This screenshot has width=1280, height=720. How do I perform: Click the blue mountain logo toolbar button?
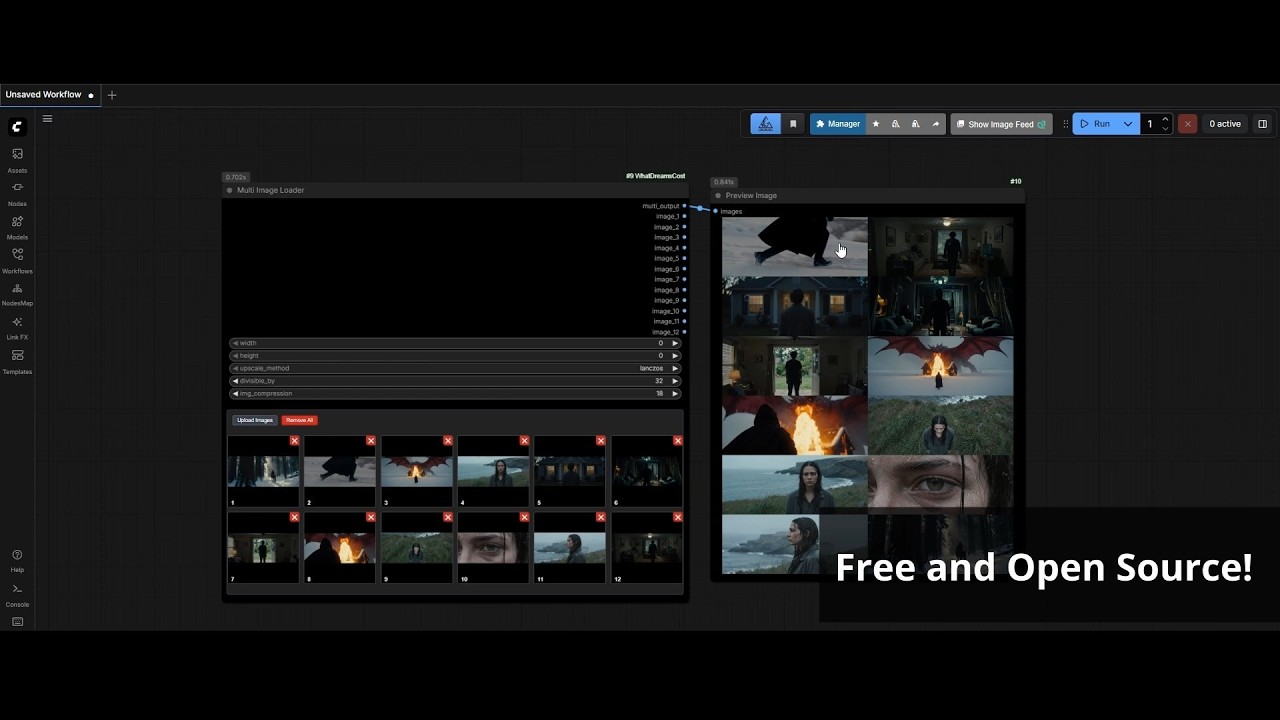pos(765,124)
